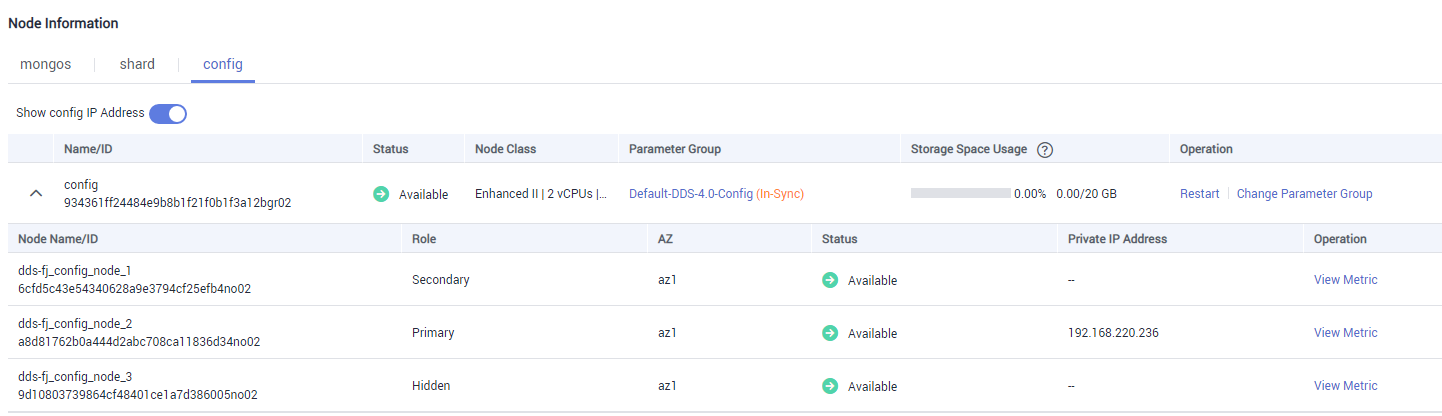Collapse the config row chevron
The width and height of the screenshot is (1442, 416).
pyautogui.click(x=36, y=194)
